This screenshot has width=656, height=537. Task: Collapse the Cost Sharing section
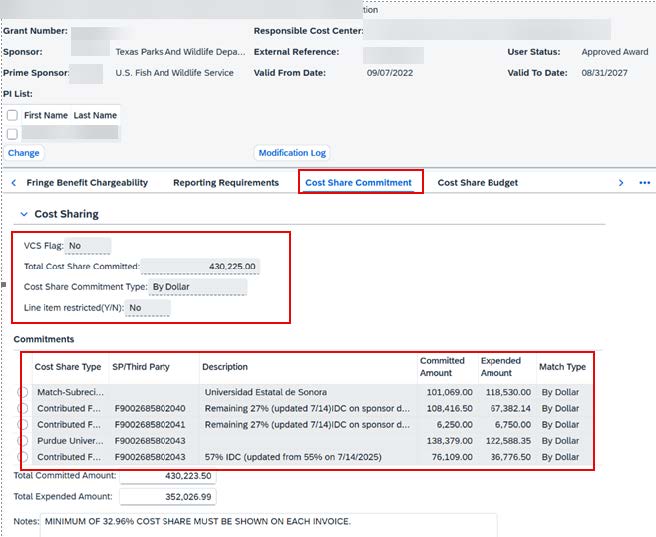(x=24, y=214)
